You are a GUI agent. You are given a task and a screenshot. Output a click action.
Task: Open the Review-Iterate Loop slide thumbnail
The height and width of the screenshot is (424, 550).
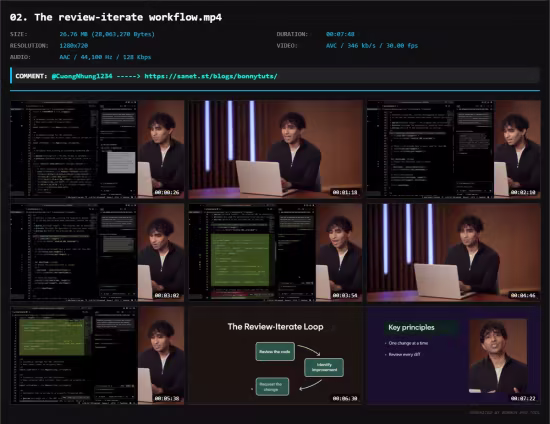click(275, 356)
